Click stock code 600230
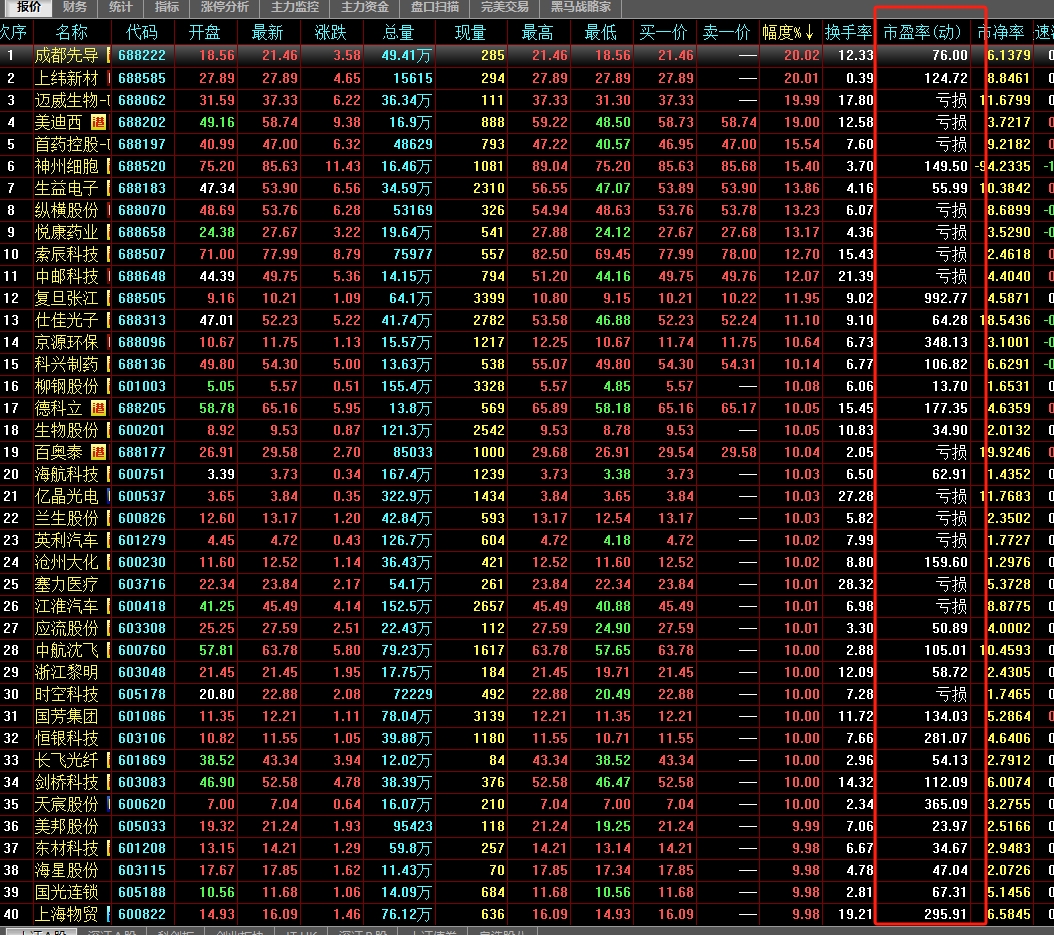 pyautogui.click(x=142, y=562)
